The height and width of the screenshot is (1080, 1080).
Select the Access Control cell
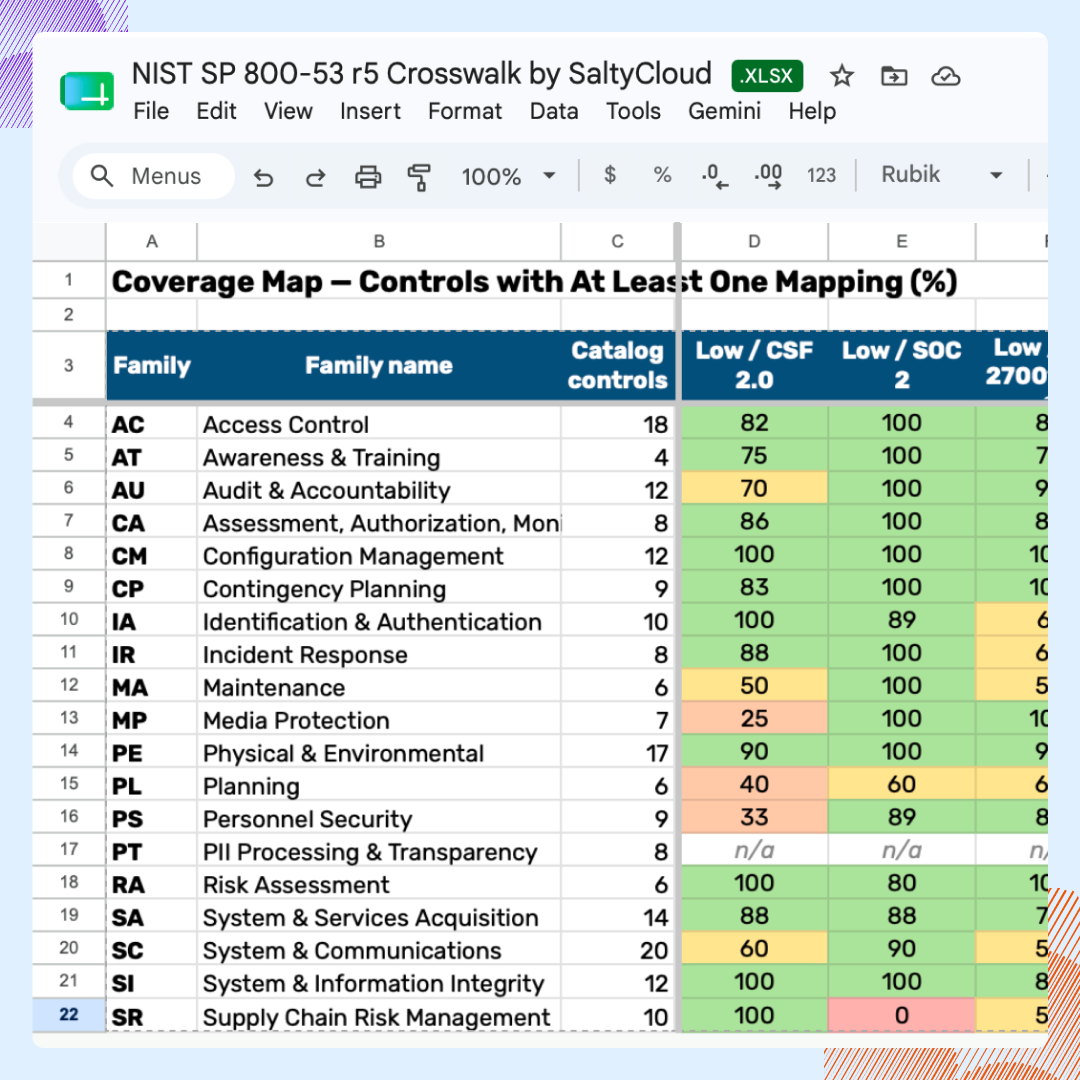(x=379, y=424)
